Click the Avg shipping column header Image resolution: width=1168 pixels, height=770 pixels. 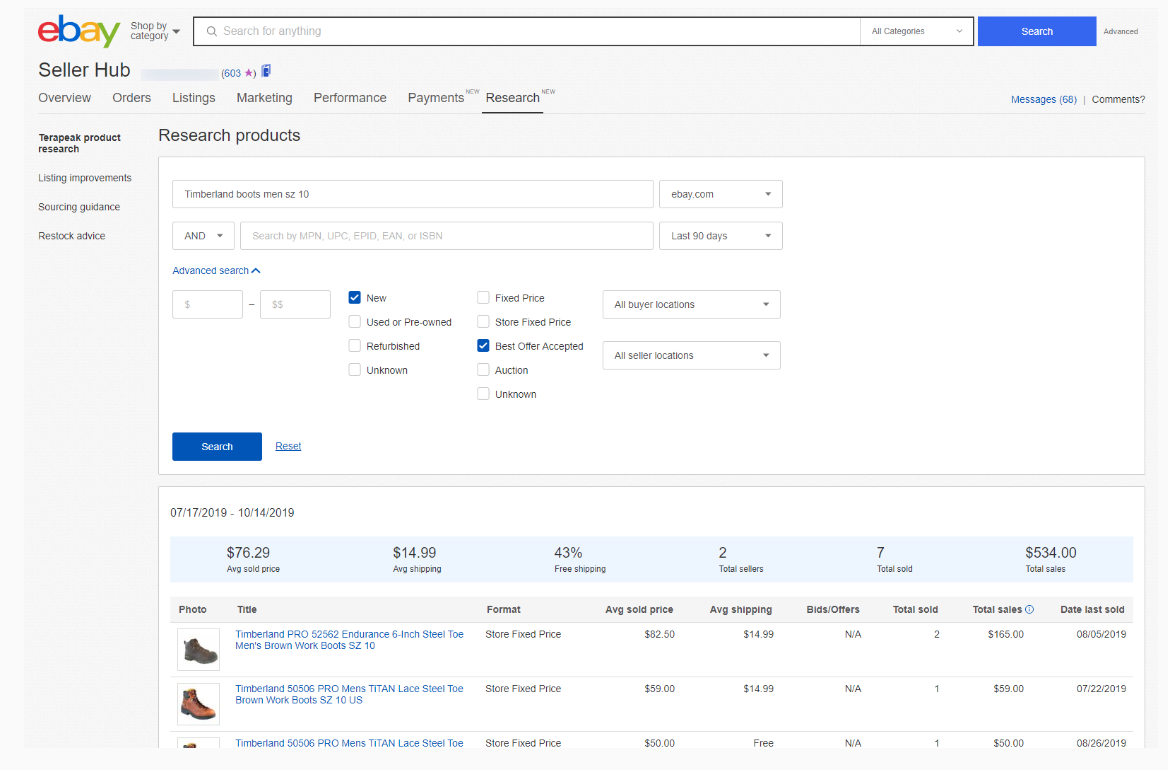pyautogui.click(x=740, y=609)
